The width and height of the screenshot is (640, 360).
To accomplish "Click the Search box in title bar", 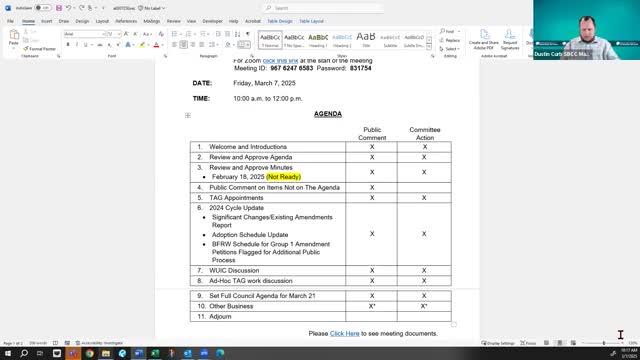I will point(323,8).
